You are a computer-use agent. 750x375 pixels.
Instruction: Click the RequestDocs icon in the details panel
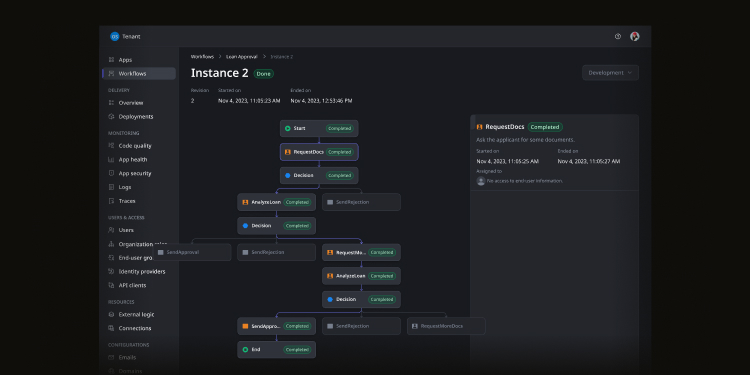point(479,127)
